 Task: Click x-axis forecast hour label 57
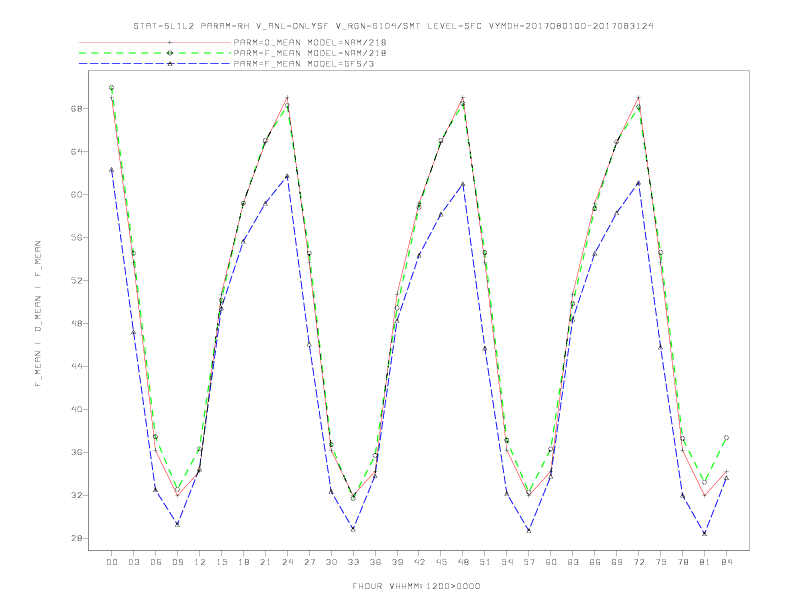tap(529, 562)
